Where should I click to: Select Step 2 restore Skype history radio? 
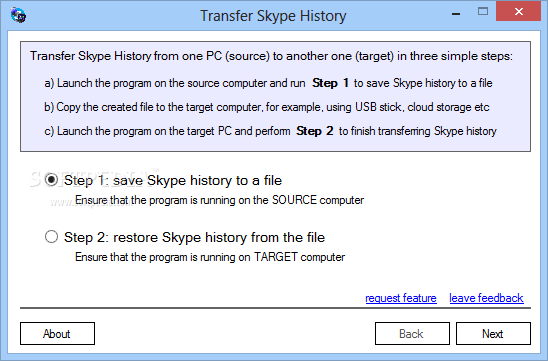click(x=51, y=237)
